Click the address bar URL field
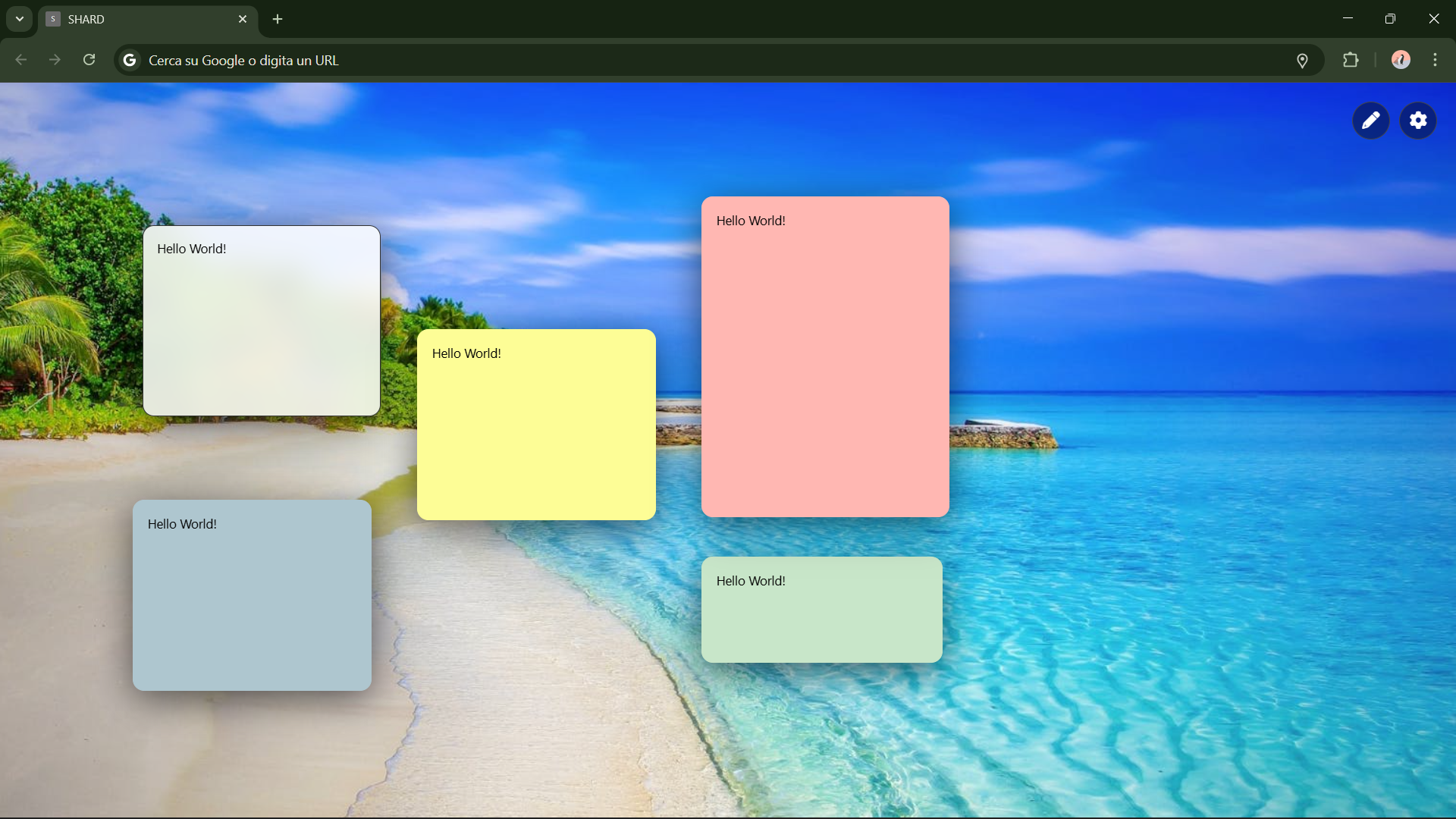Image resolution: width=1456 pixels, height=819 pixels. click(x=682, y=60)
